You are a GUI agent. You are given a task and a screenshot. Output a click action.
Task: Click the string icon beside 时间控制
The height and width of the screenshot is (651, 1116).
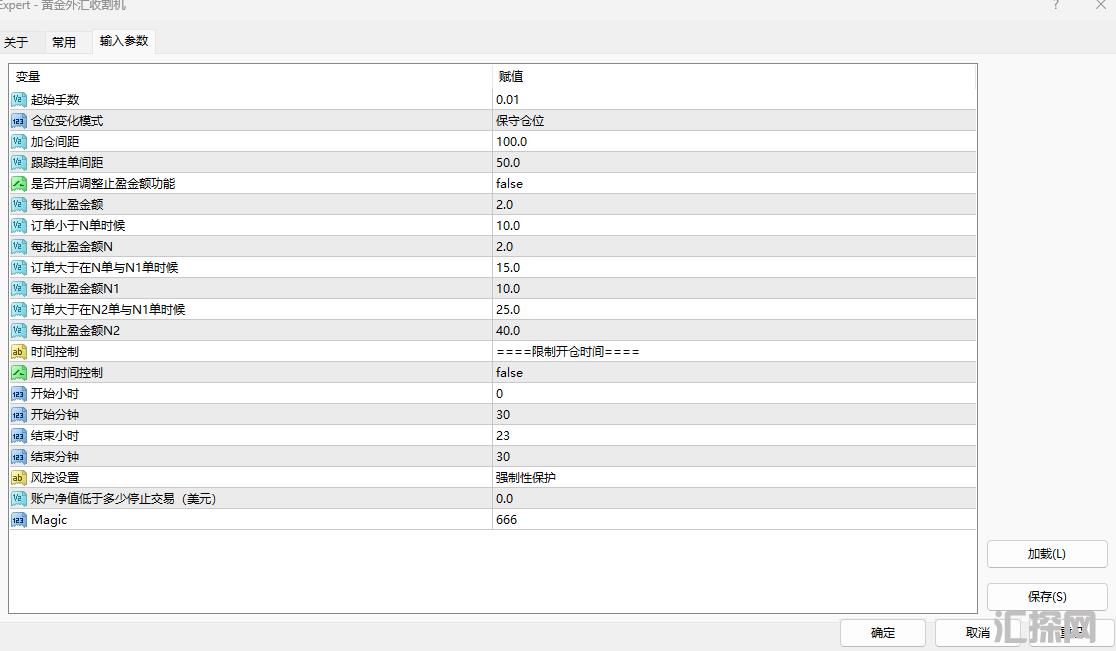(x=19, y=351)
